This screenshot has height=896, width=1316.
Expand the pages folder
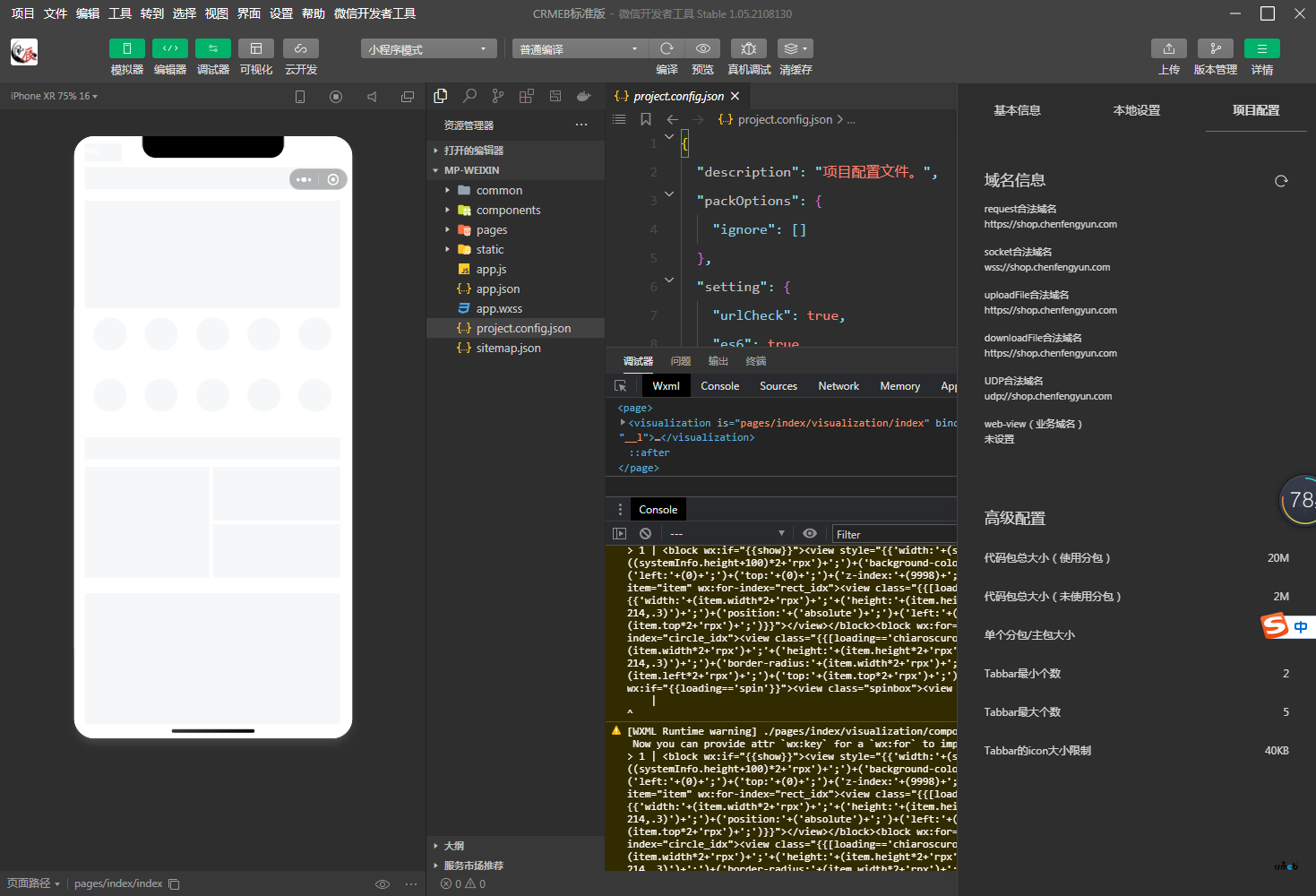point(515,229)
